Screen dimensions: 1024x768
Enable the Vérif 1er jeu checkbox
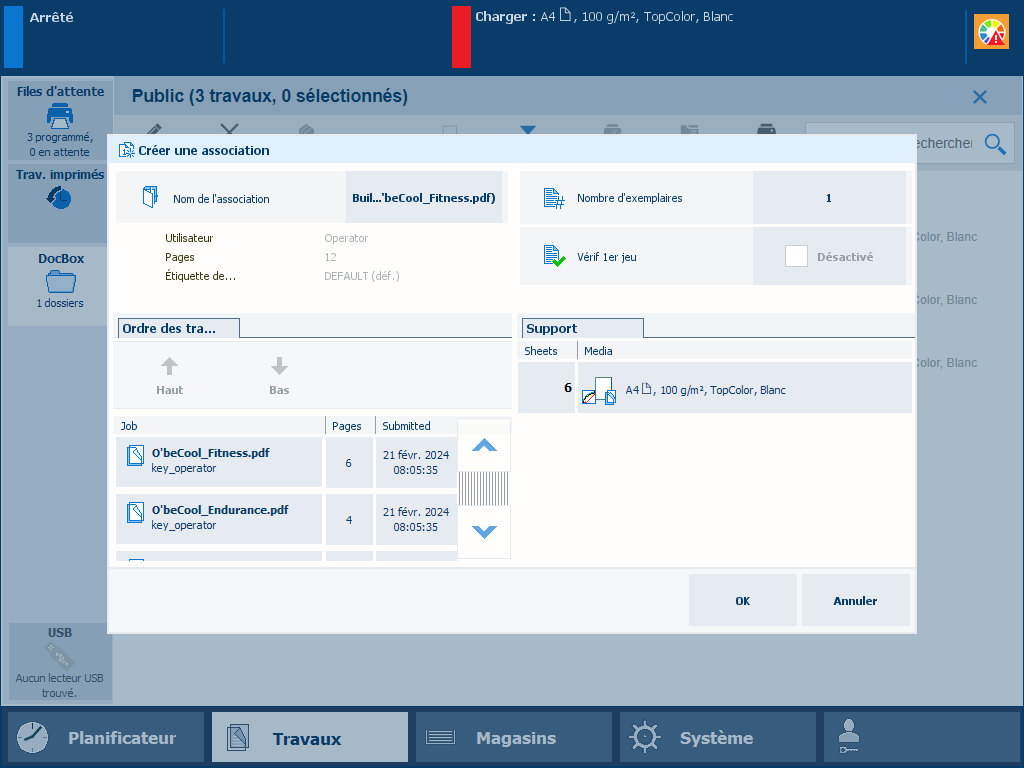pyautogui.click(x=796, y=257)
